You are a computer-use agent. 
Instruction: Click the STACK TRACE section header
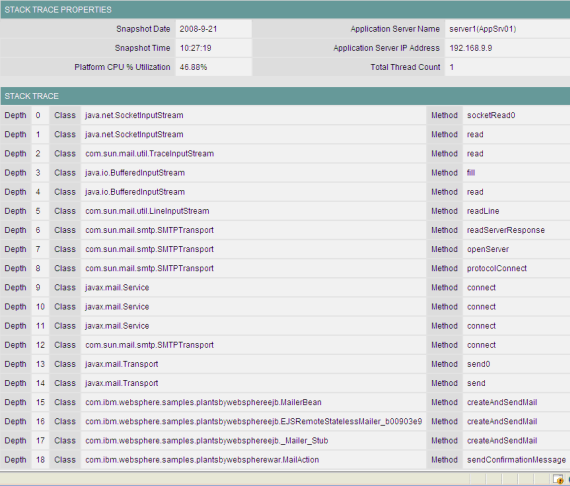click(285, 96)
